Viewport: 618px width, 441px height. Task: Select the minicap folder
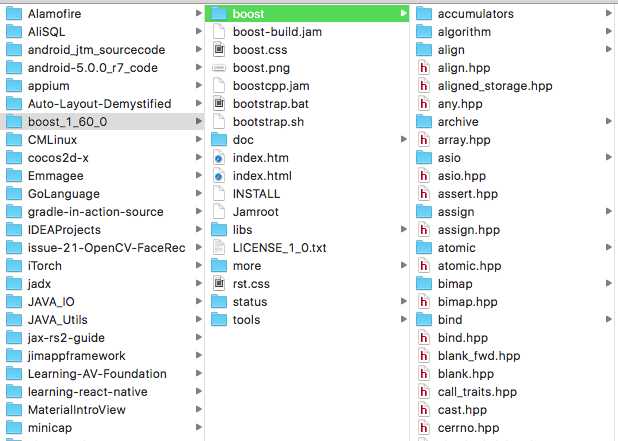[x=102, y=428]
